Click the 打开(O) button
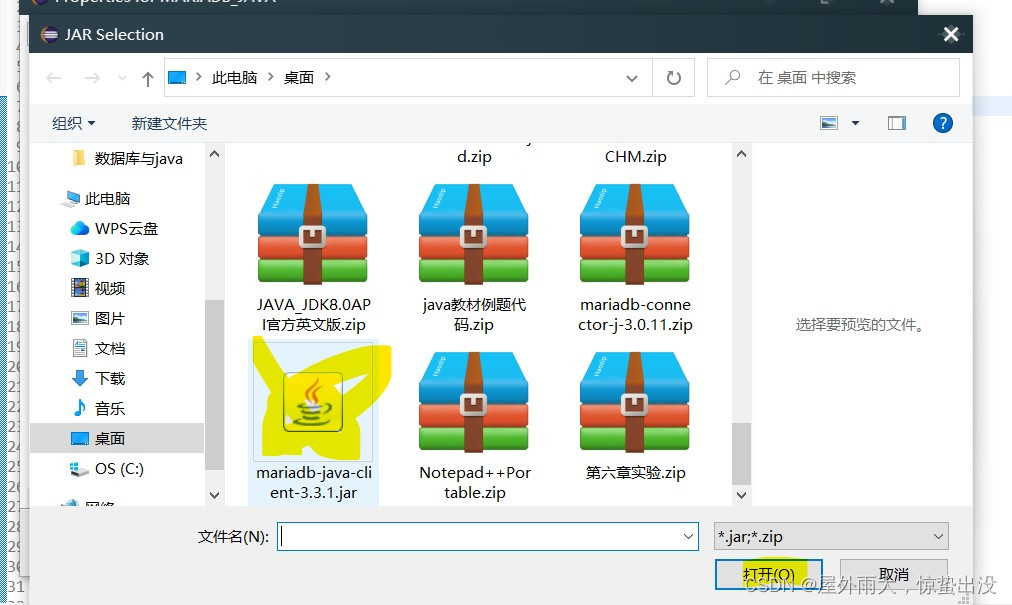 [768, 572]
